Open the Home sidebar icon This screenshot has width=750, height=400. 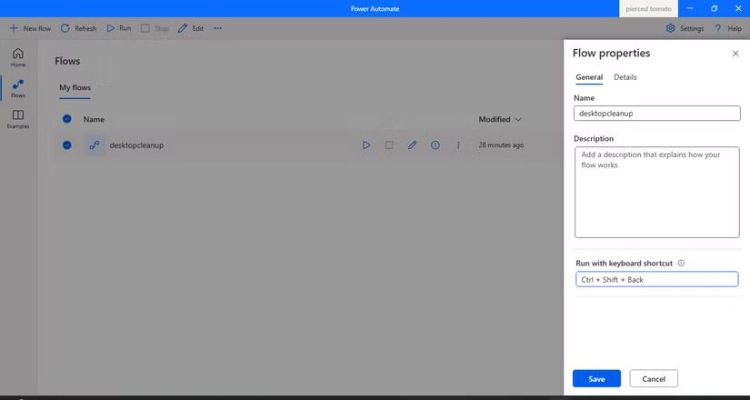pyautogui.click(x=18, y=54)
